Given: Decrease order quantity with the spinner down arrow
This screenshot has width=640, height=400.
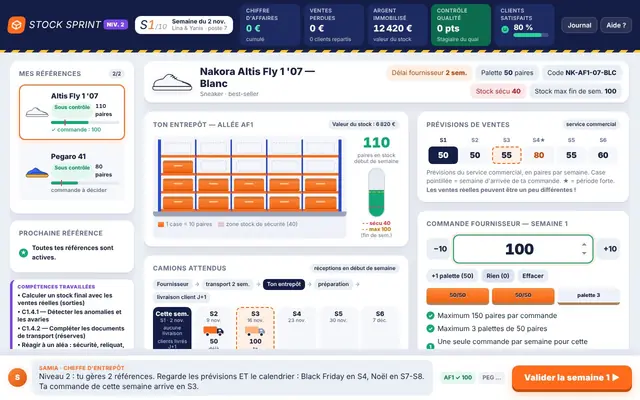Looking at the screenshot, I should coord(584,253).
